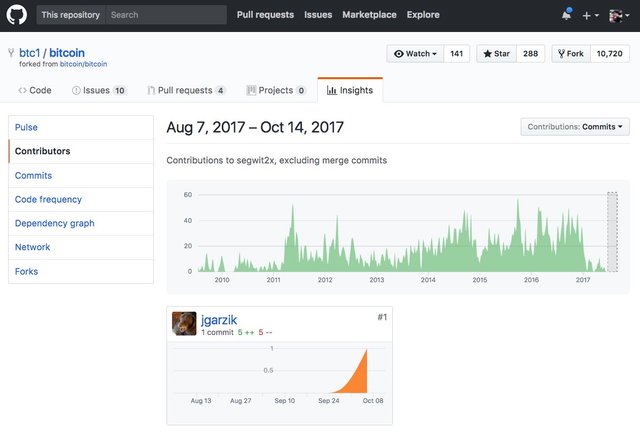Click the Issues tab exclamation icon
Viewport: 640px width, 435px height.
tap(76, 91)
